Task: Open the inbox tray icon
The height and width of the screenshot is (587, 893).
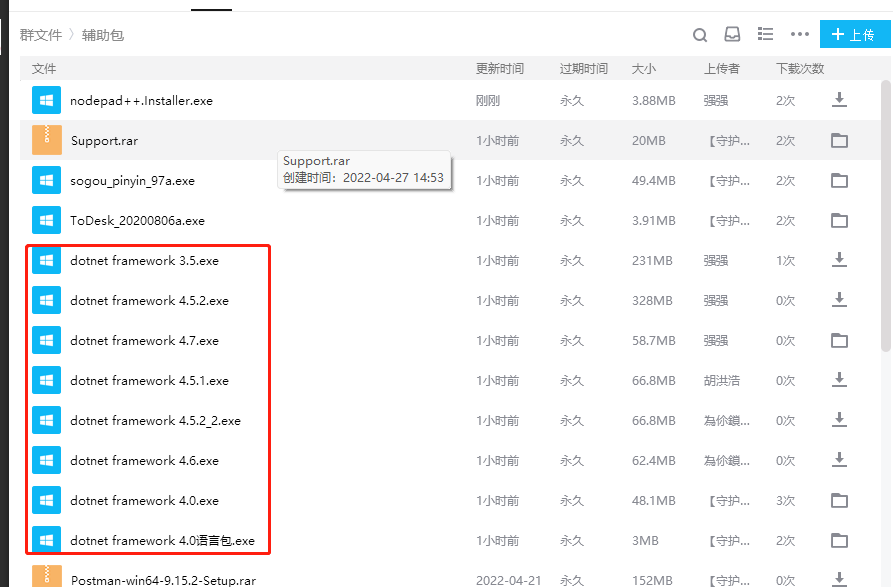Action: (732, 34)
